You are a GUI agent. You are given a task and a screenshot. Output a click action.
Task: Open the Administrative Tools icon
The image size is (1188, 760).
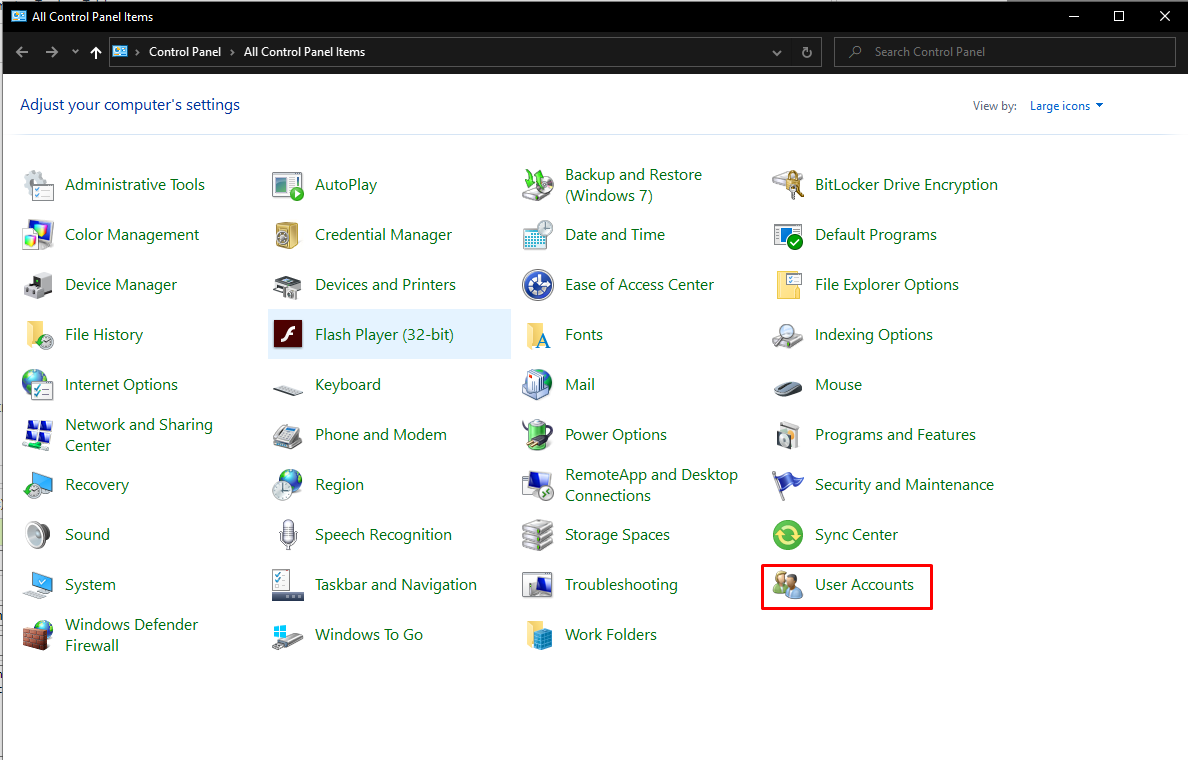coord(39,185)
